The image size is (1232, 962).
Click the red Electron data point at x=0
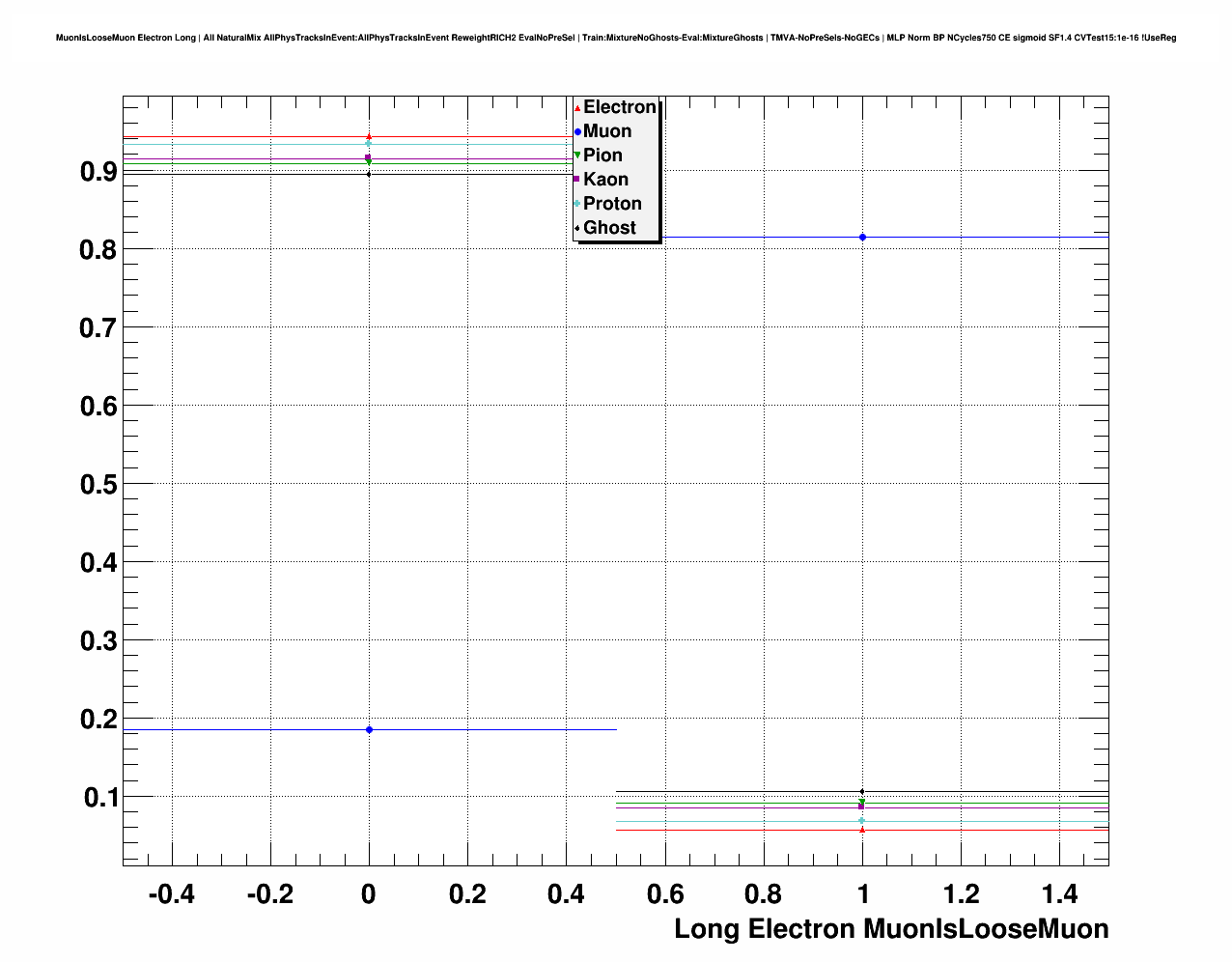(x=369, y=136)
